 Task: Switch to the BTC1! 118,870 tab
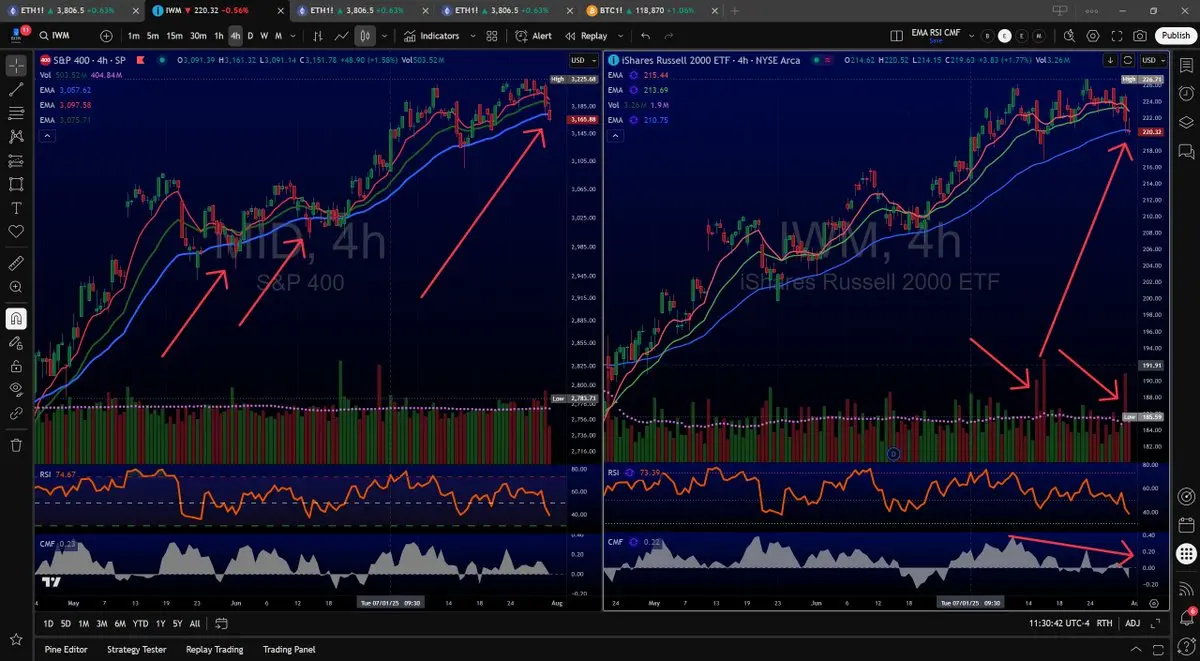point(652,9)
